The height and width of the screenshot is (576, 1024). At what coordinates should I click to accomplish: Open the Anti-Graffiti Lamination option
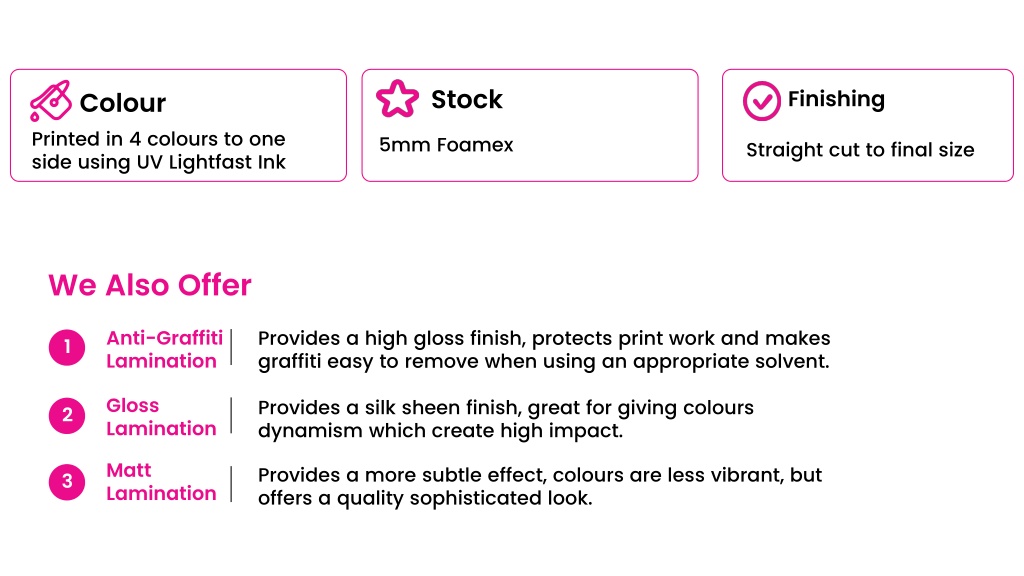click(165, 349)
